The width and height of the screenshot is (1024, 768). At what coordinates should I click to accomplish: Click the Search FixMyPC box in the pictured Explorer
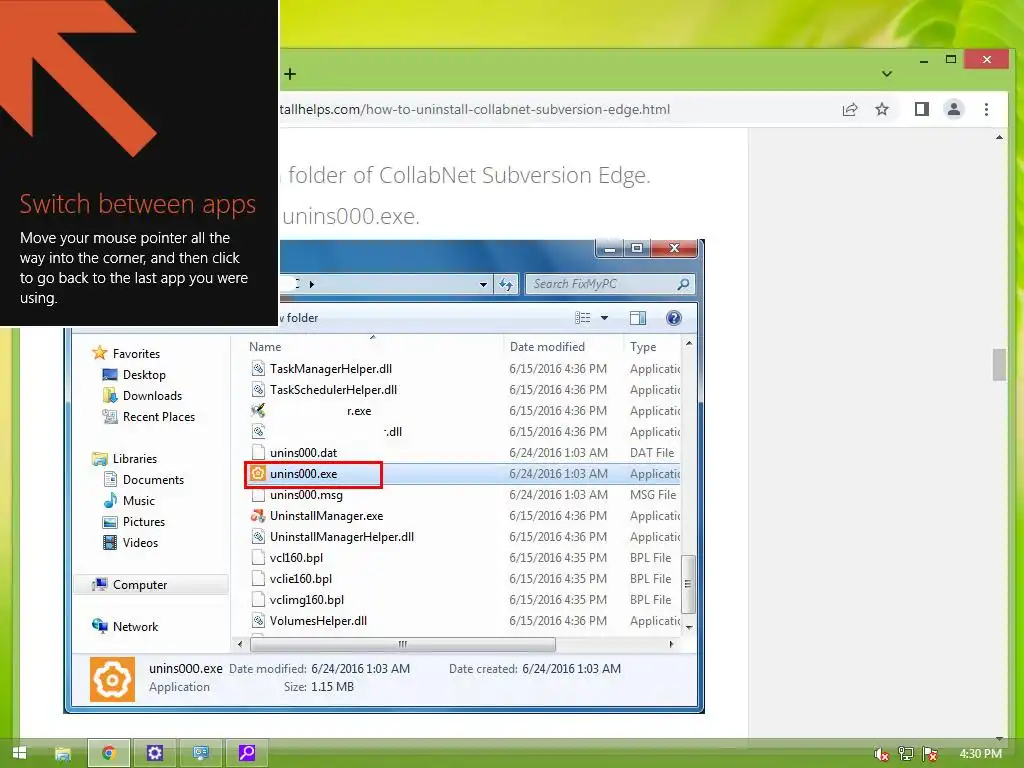tap(609, 284)
